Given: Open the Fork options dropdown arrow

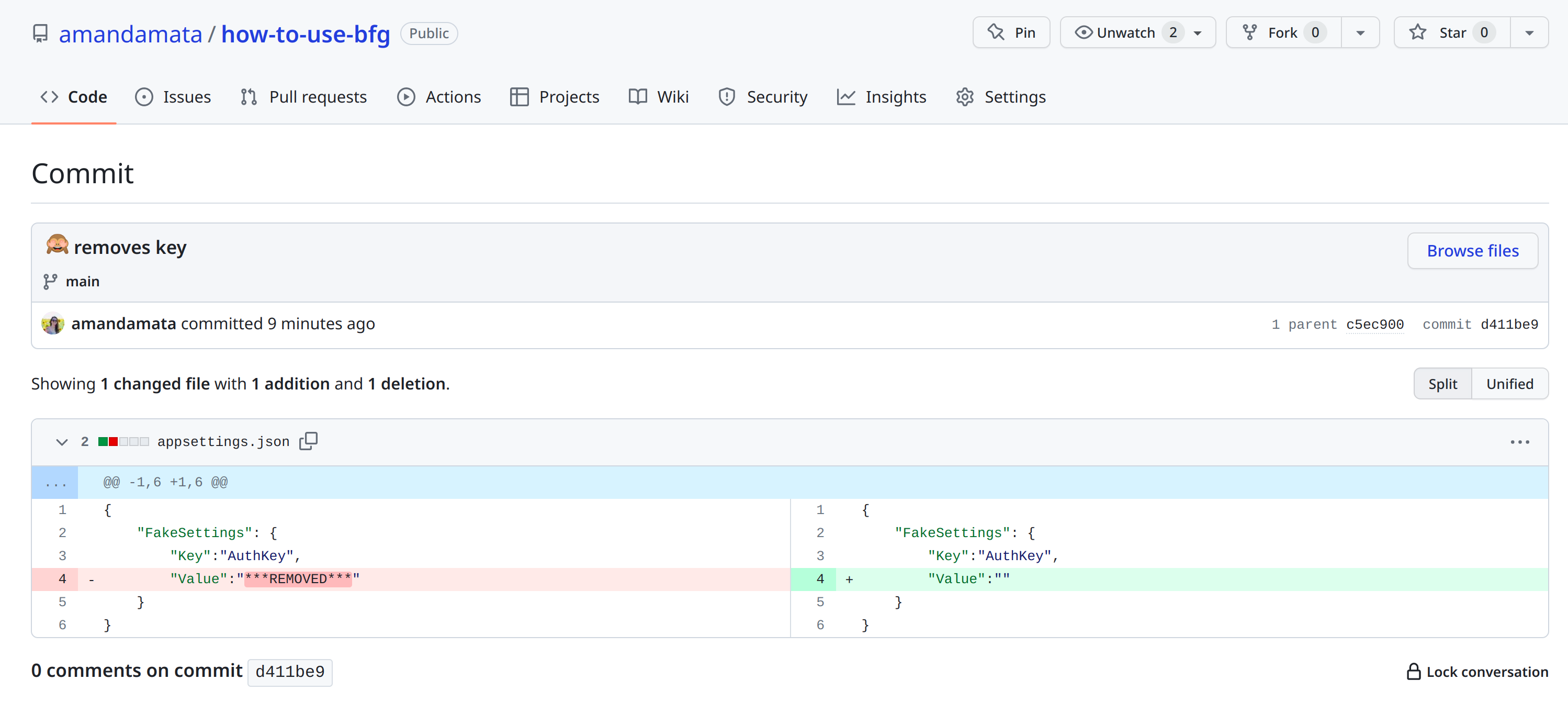Looking at the screenshot, I should click(1360, 33).
